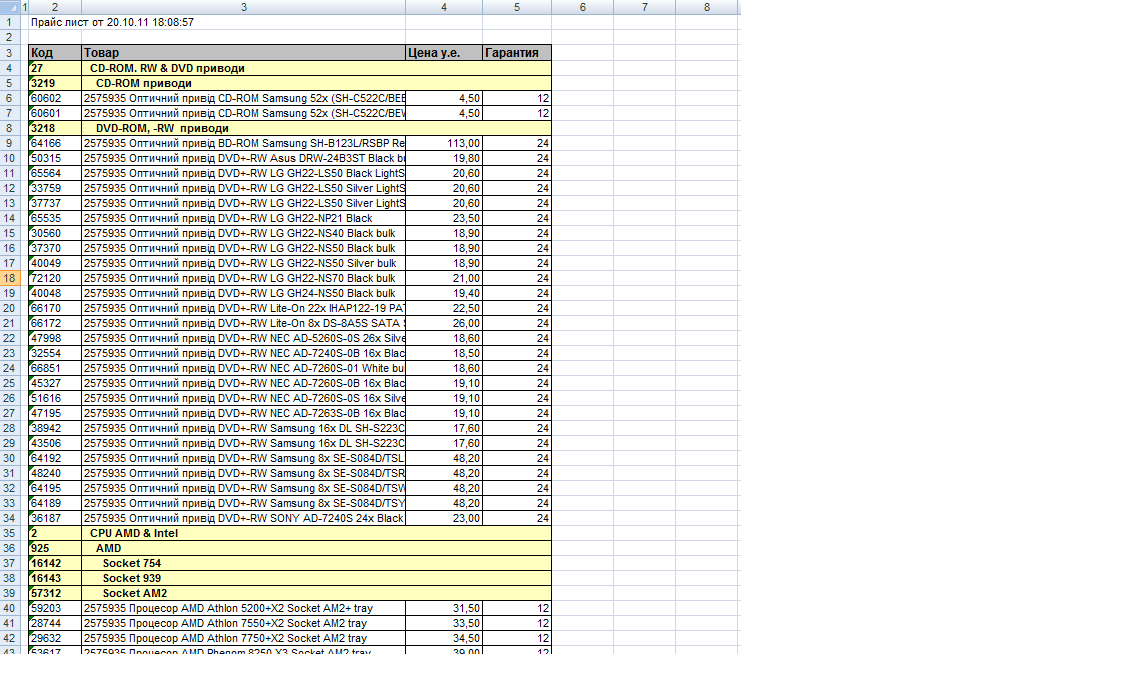Click code cell 57312

click(55, 593)
